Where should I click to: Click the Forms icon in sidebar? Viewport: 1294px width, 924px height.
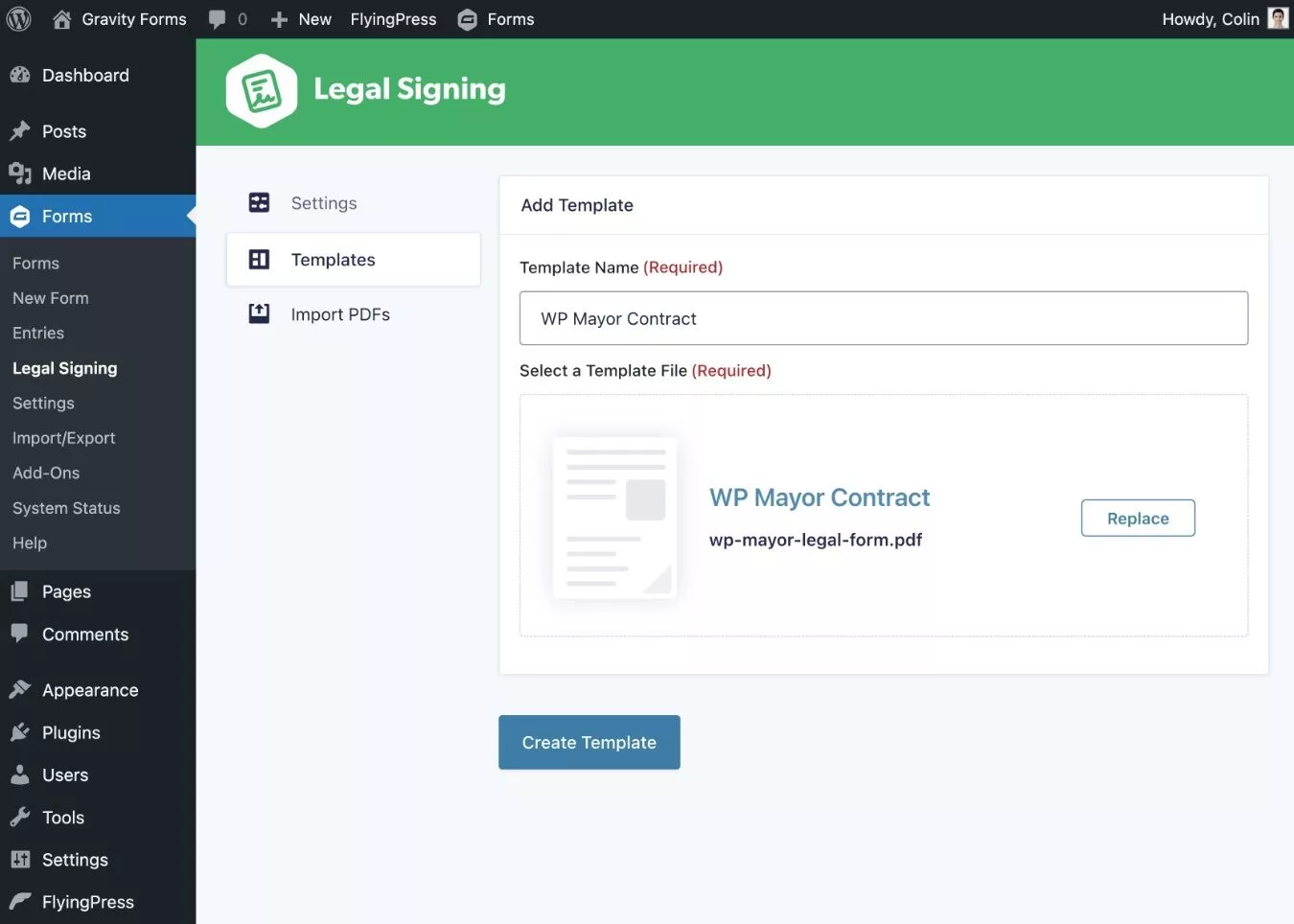(x=20, y=217)
